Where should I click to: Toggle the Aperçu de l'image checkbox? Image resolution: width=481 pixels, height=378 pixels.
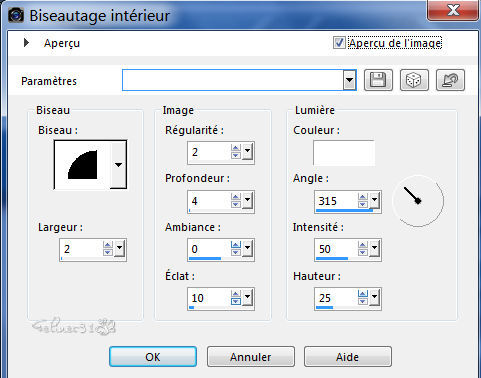(x=339, y=43)
